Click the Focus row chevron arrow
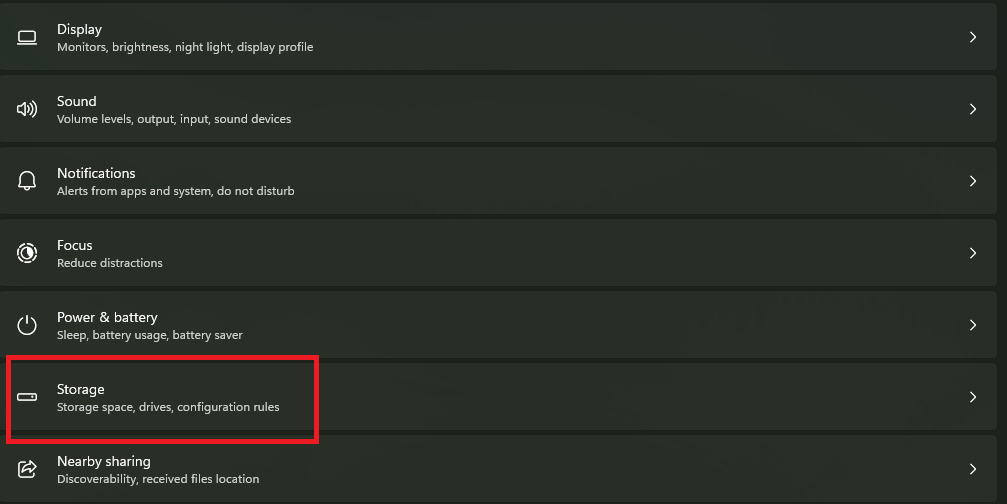1007x504 pixels. point(973,253)
